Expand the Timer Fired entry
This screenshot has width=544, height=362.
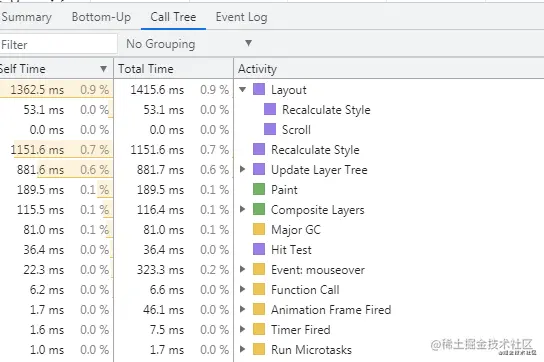click(243, 329)
